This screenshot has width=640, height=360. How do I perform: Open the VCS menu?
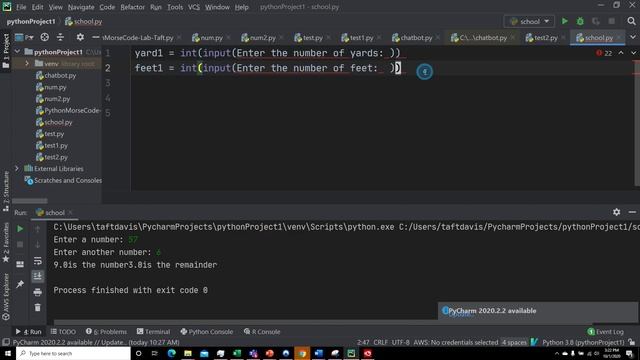pyautogui.click(x=194, y=7)
